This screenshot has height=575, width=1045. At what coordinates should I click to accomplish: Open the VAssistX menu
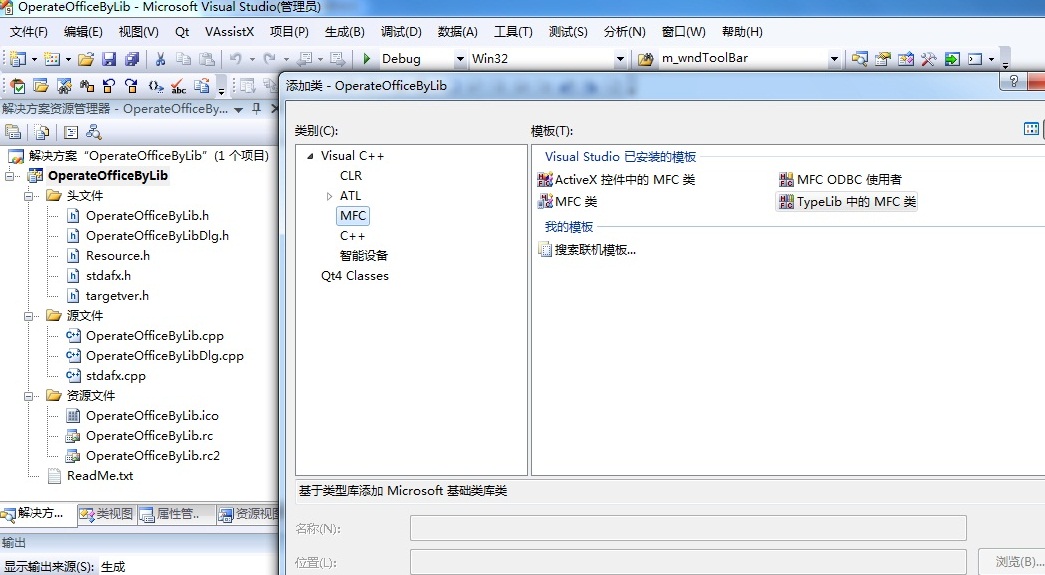coord(229,32)
